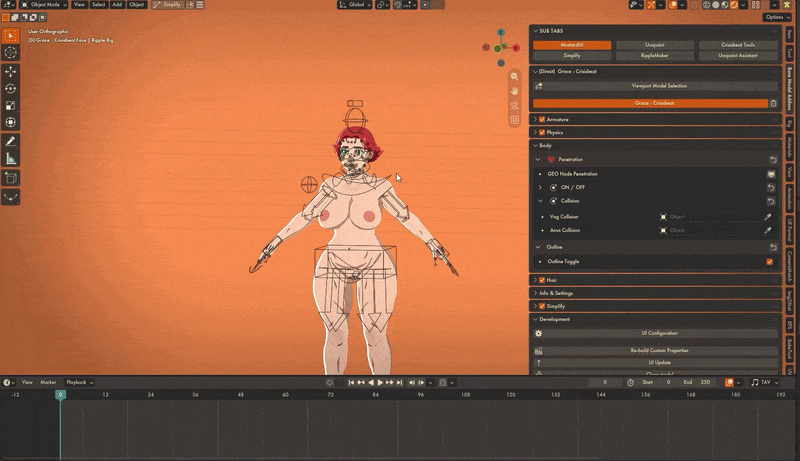The width and height of the screenshot is (800, 461).
Task: Expand the Info & Settings panel
Action: click(535, 293)
